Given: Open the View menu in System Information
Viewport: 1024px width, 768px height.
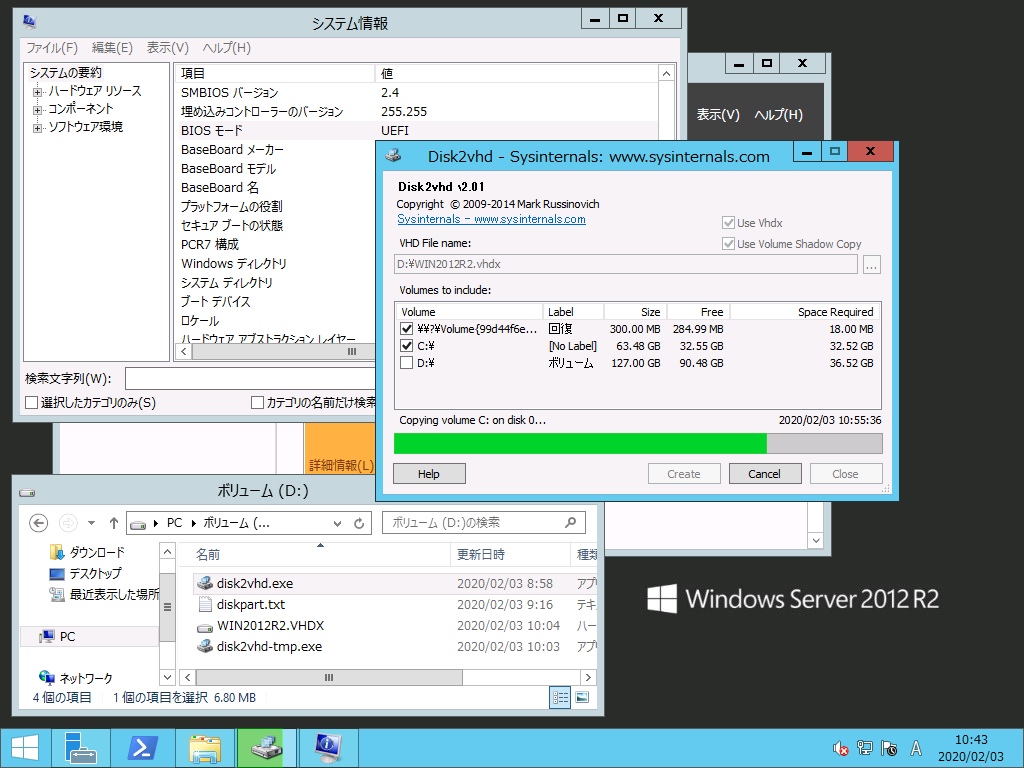Looking at the screenshot, I should 167,48.
